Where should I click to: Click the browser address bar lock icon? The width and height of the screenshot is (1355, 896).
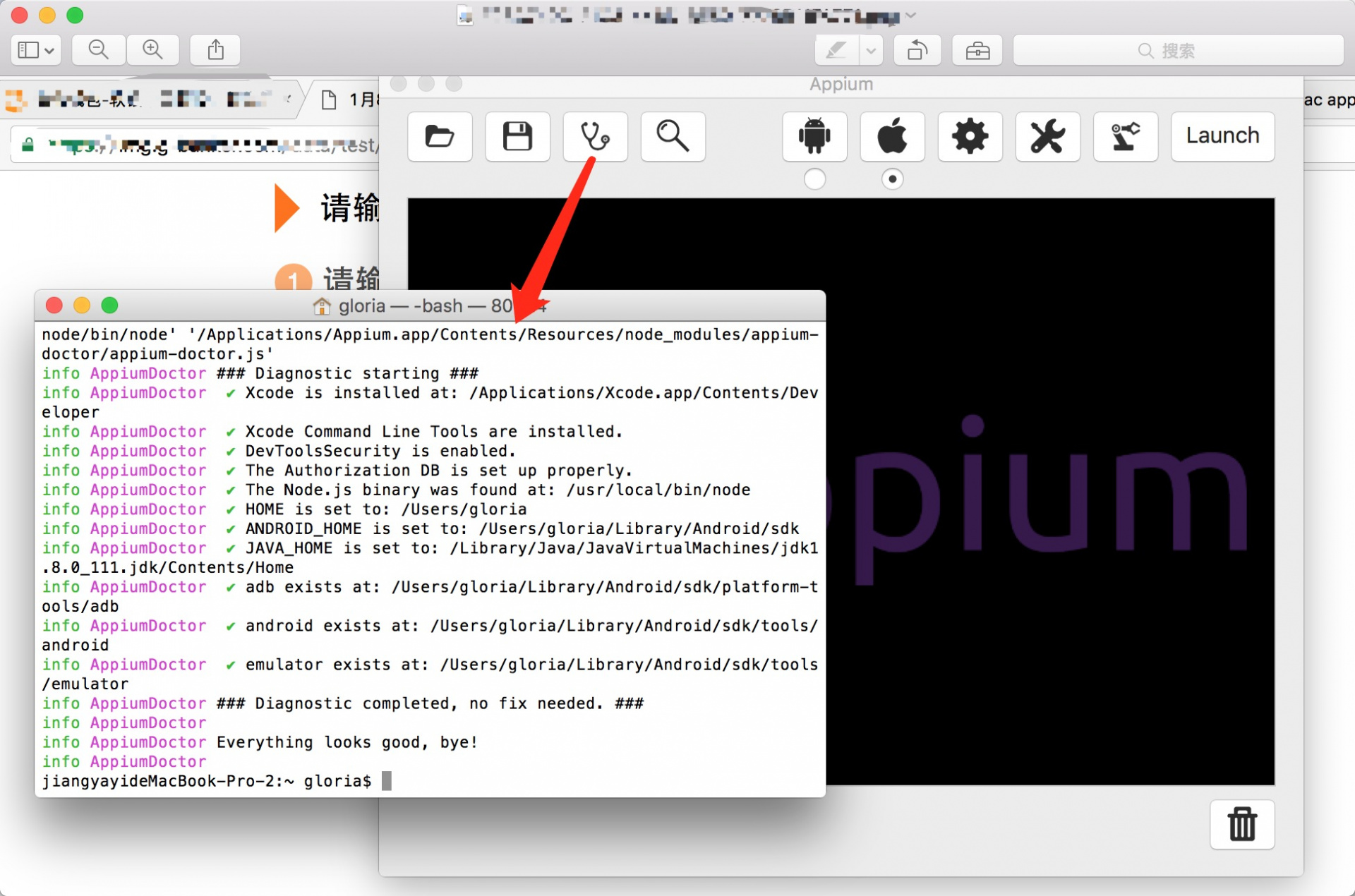point(28,145)
